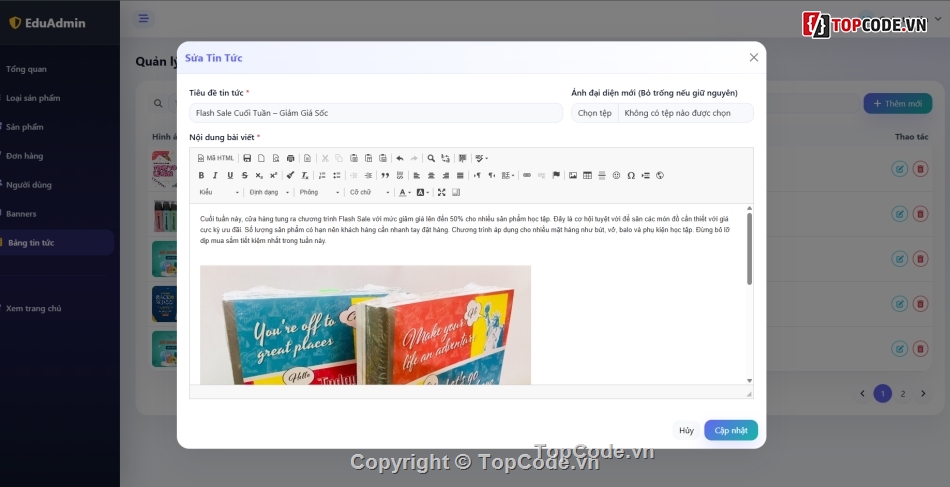The height and width of the screenshot is (487, 950).
Task: Click the Increase Indent icon
Action: pos(368,175)
